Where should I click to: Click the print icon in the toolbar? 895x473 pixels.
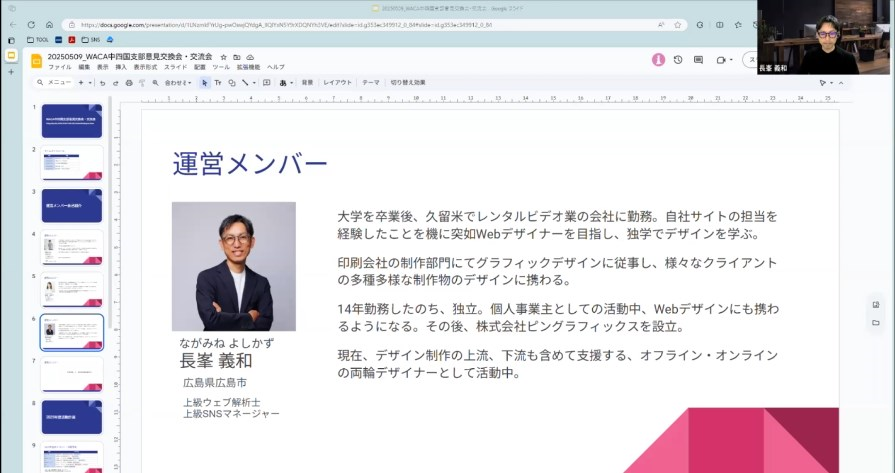click(x=128, y=83)
